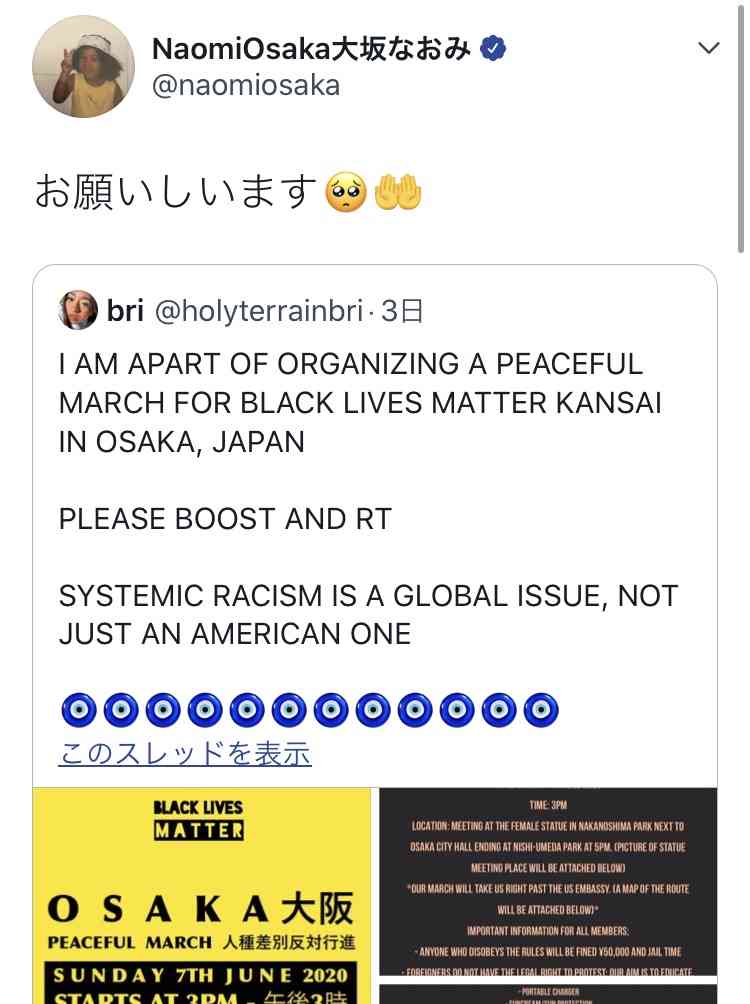The width and height of the screenshot is (750, 1004).
Task: Click the vertical scrollbar on right edge
Action: tap(740, 130)
